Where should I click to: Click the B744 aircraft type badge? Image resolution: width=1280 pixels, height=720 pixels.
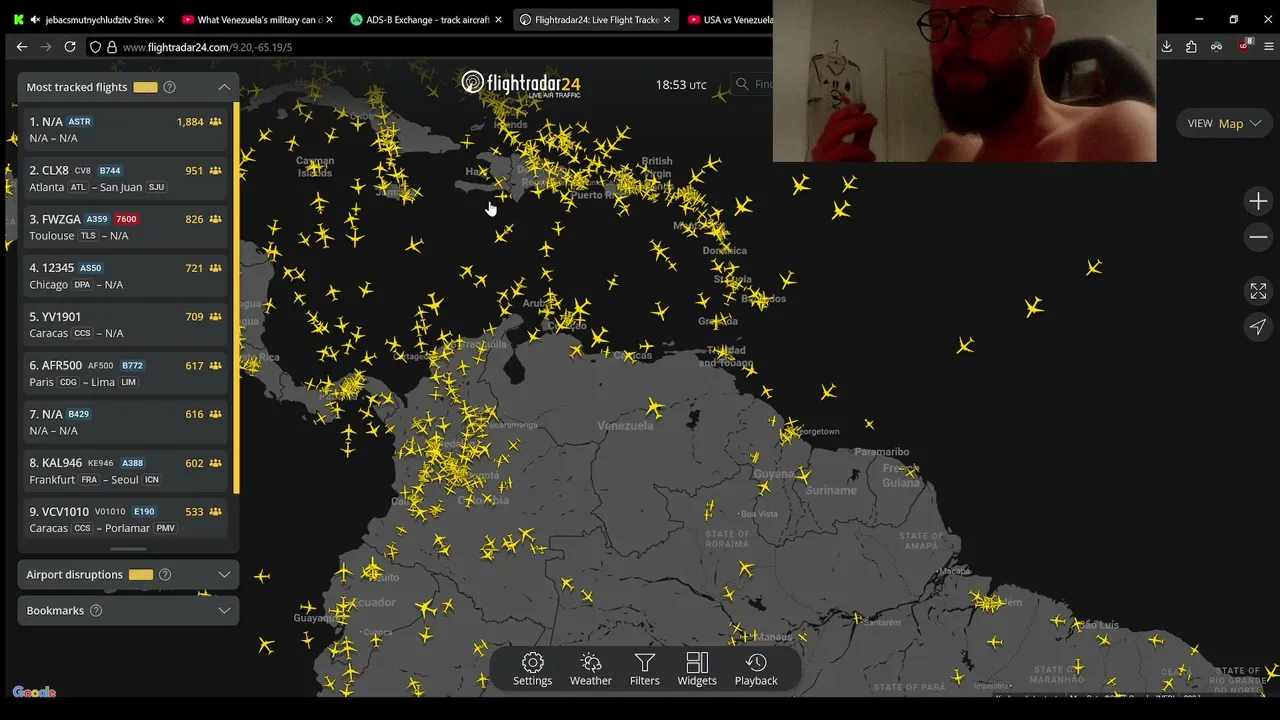point(110,171)
